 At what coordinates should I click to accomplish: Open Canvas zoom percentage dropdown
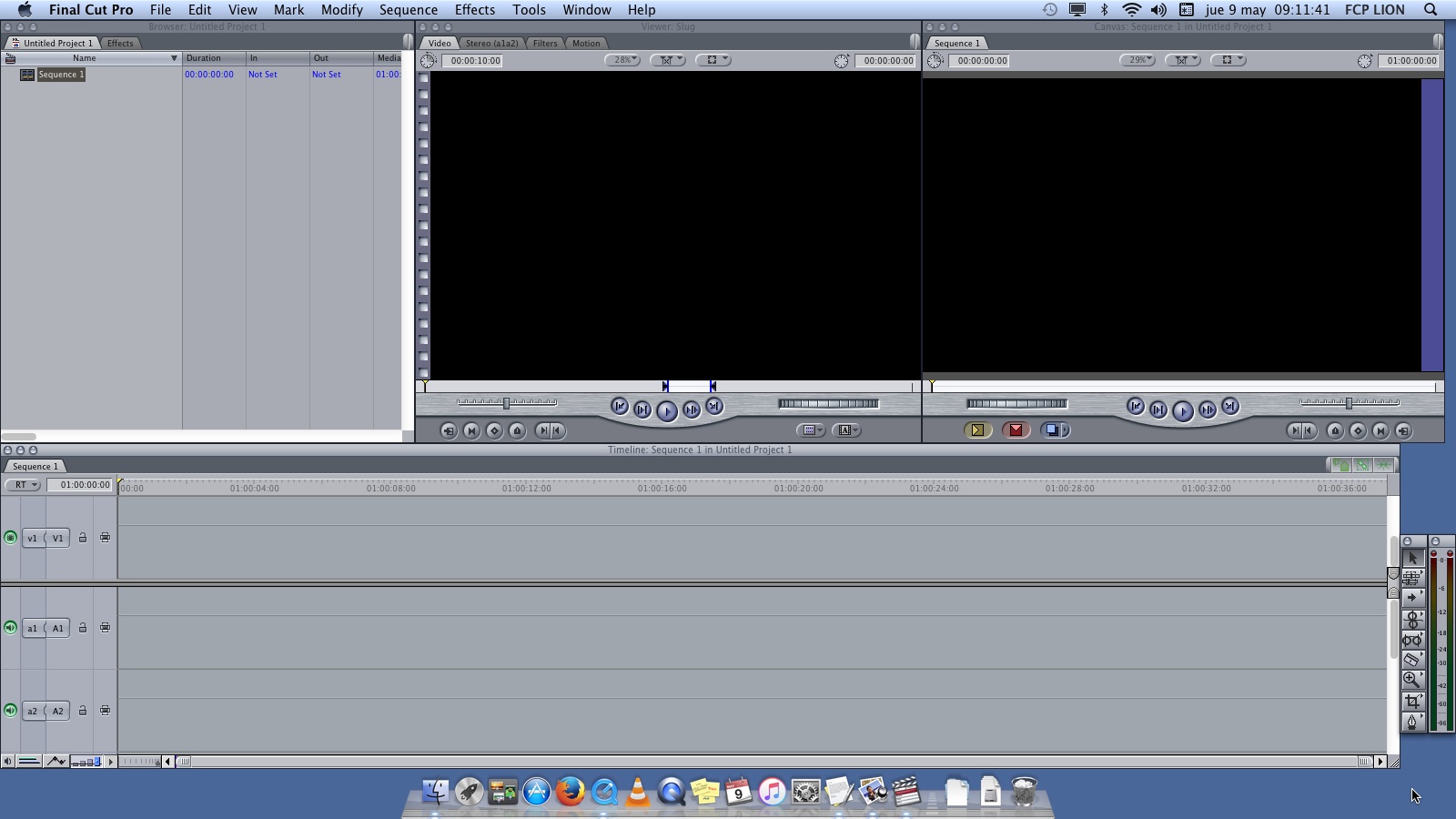1137,60
